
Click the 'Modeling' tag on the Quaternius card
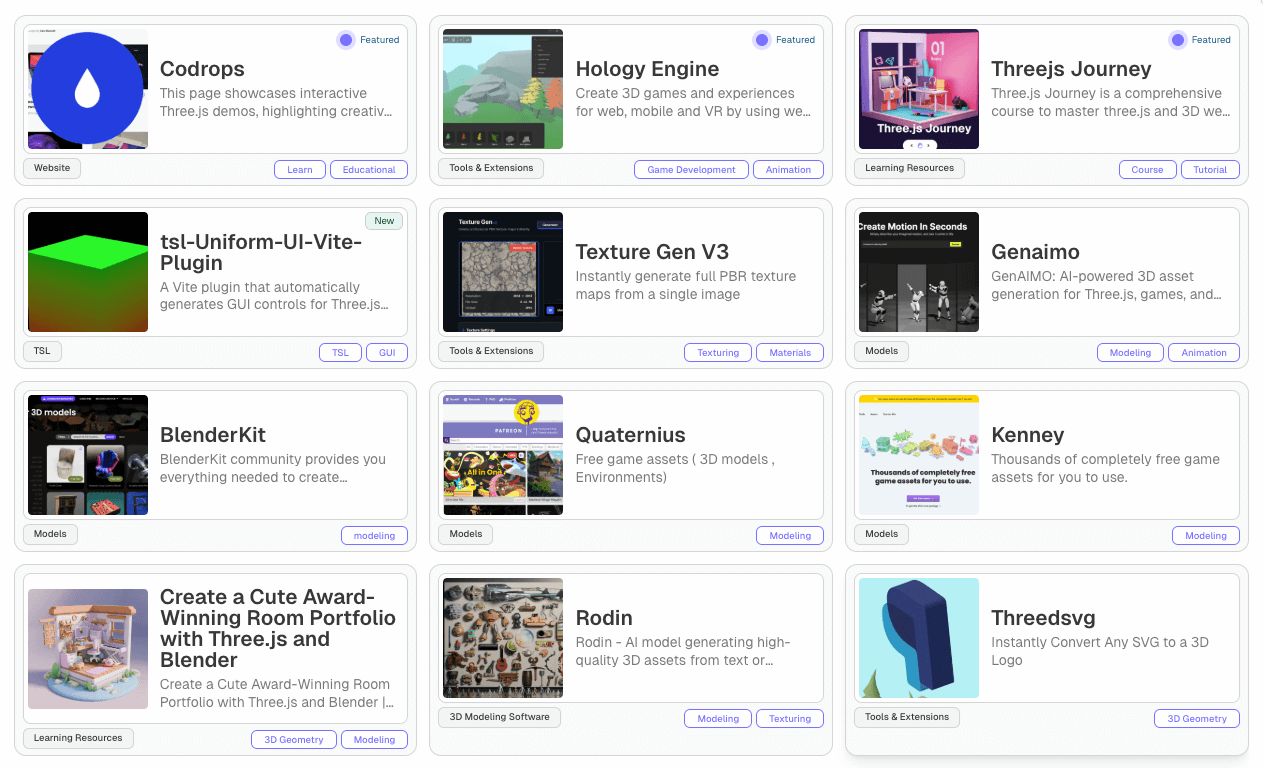pyautogui.click(x=790, y=535)
